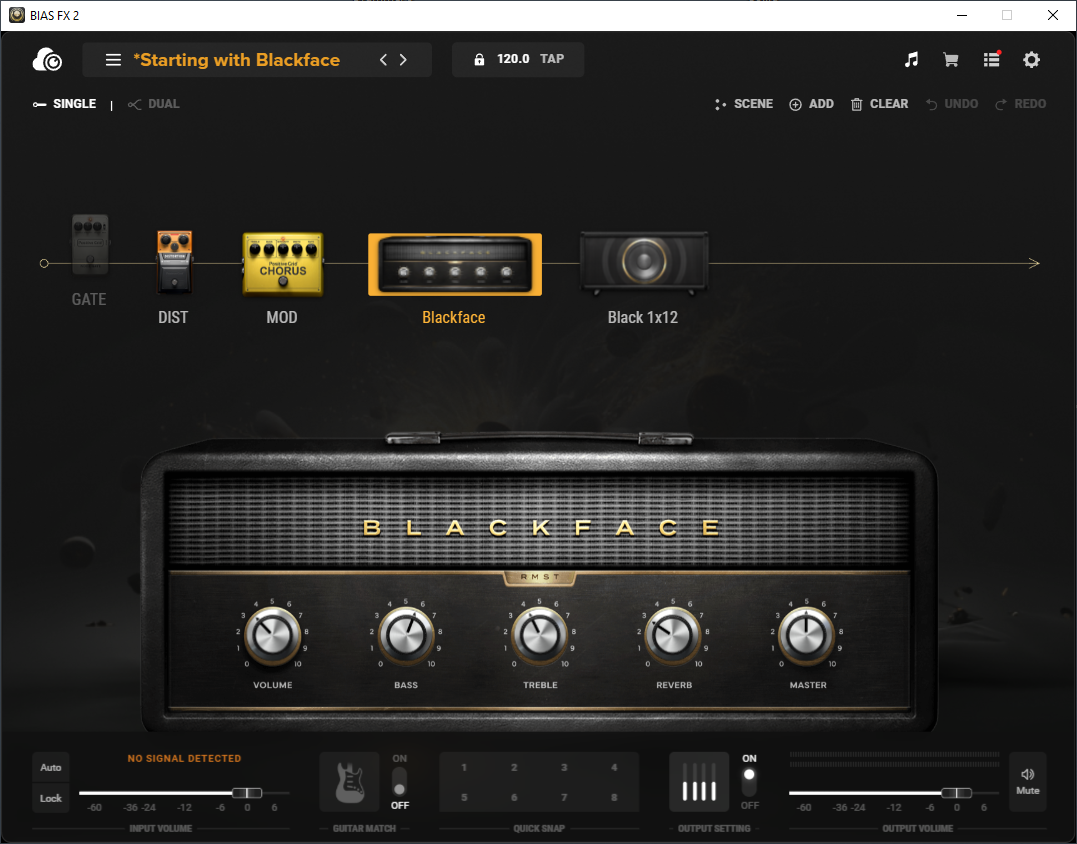The image size is (1077, 844).
Task: Click the preset name Starting with Blackface
Action: (x=236, y=60)
